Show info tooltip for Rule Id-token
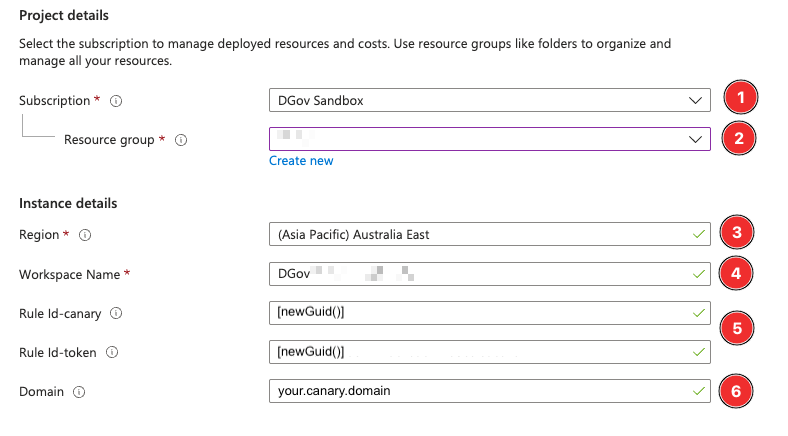 pyautogui.click(x=112, y=352)
